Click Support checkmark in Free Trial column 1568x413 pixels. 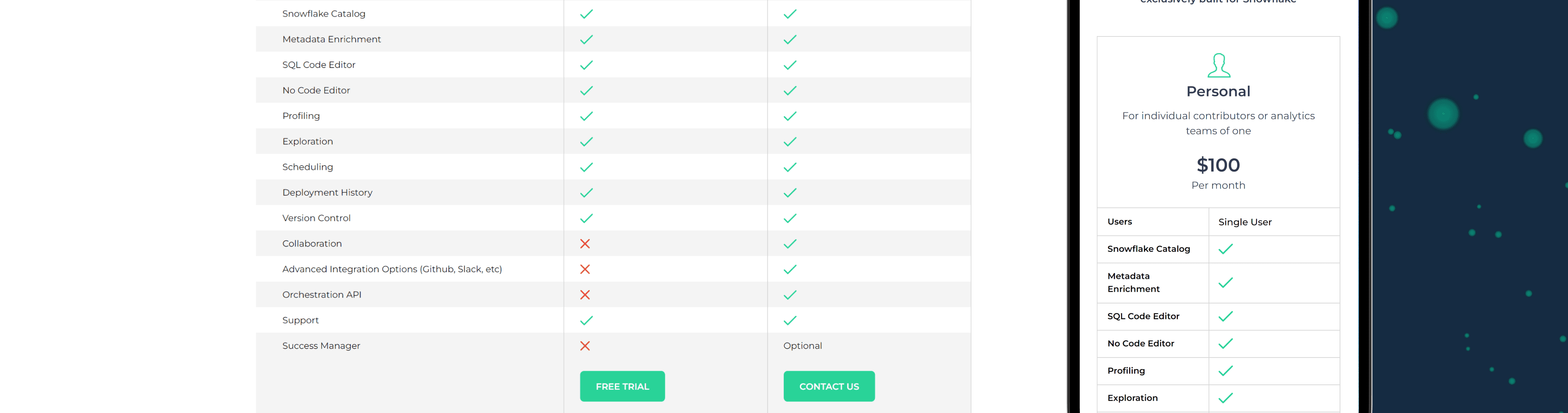coord(586,320)
